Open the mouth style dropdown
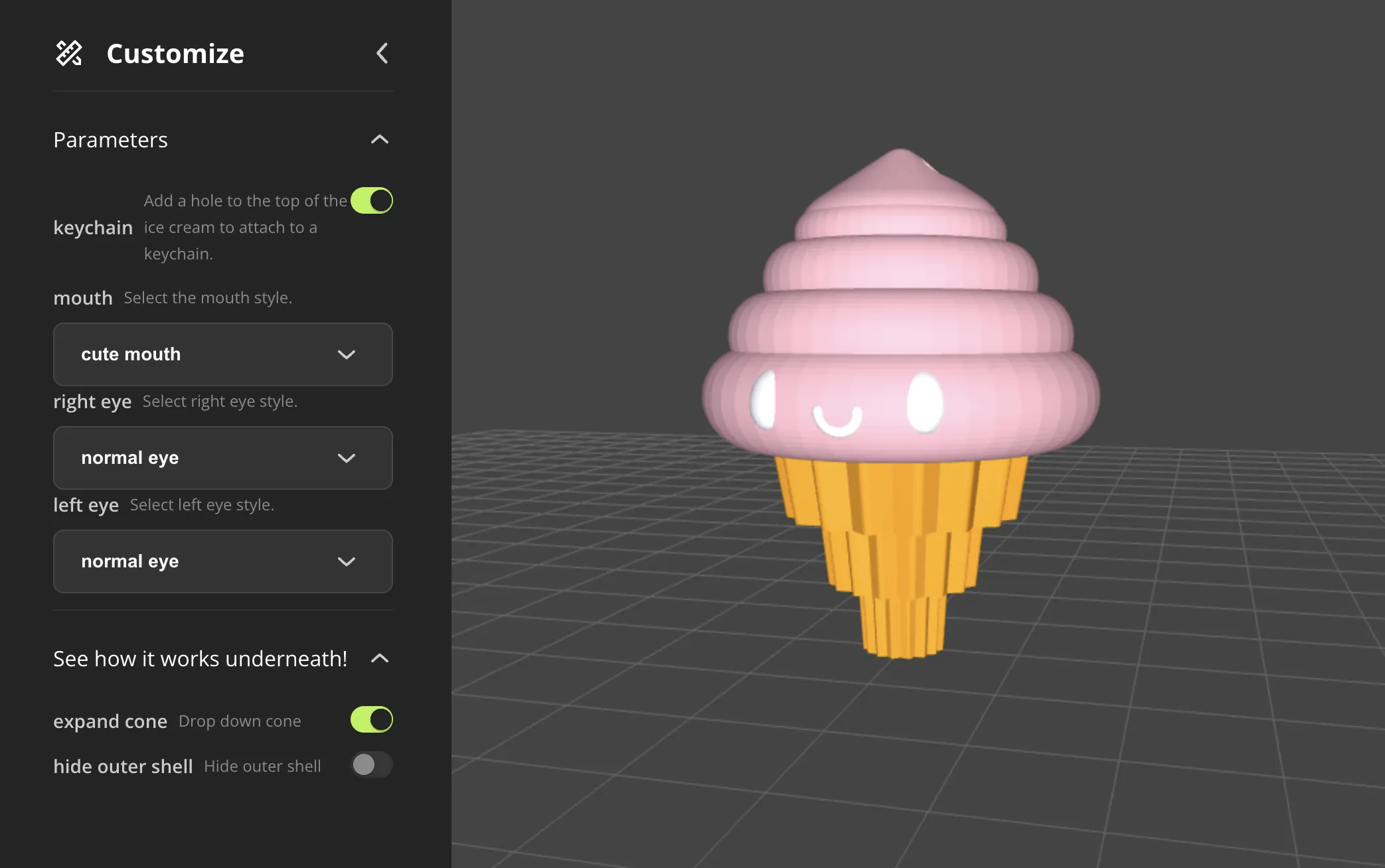The height and width of the screenshot is (868, 1385). pyautogui.click(x=223, y=354)
